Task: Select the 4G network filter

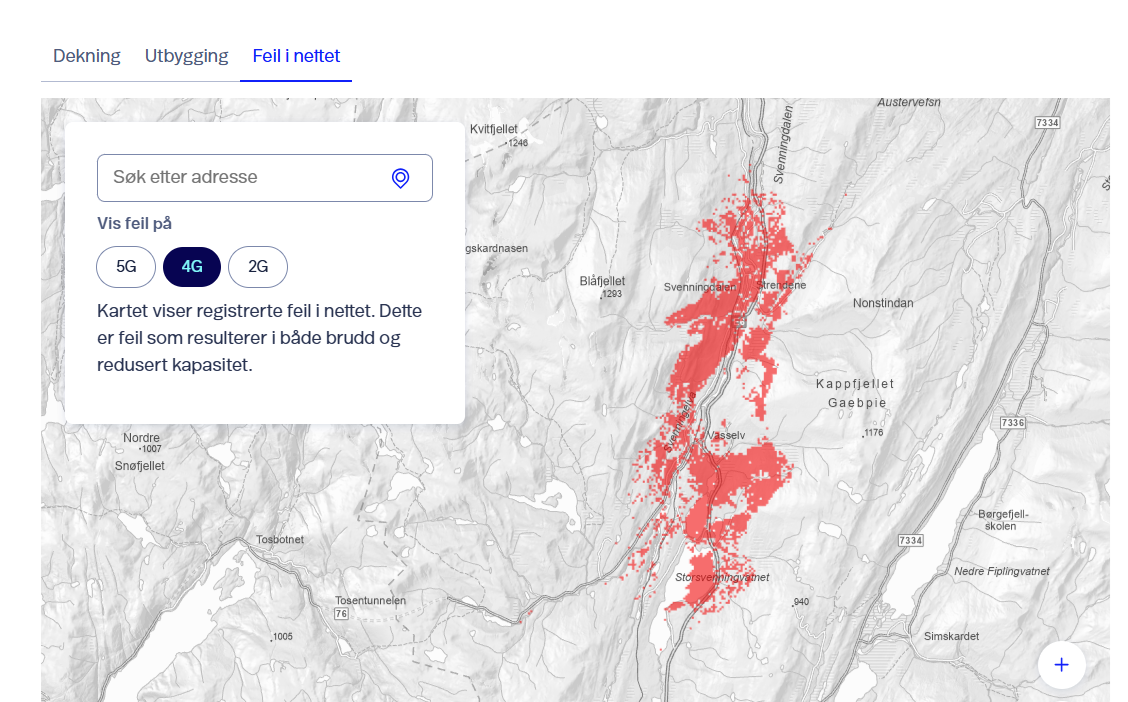Action: (192, 267)
